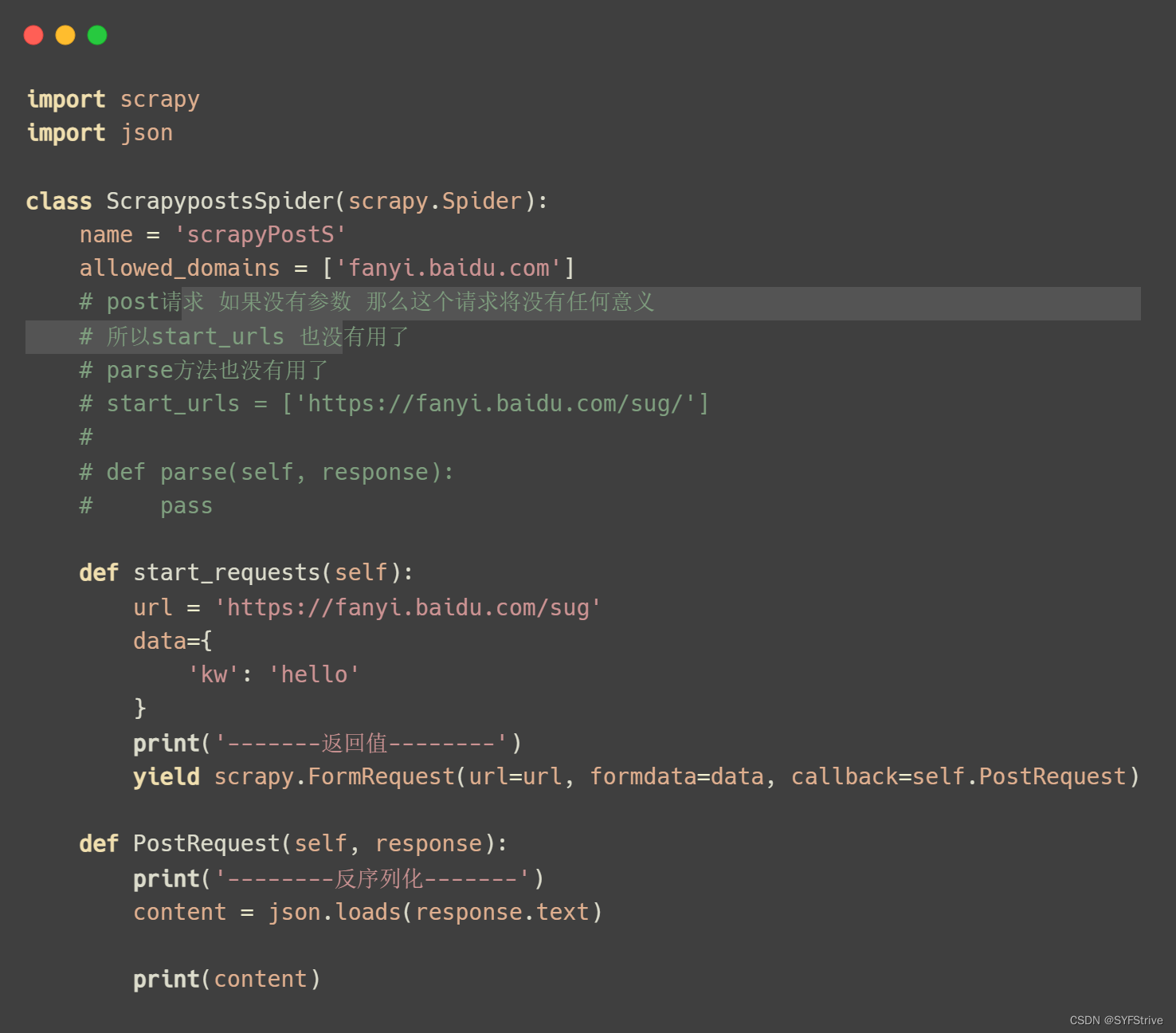Click the 'https://fanyi.baidu.com/sug' url string

[x=408, y=607]
